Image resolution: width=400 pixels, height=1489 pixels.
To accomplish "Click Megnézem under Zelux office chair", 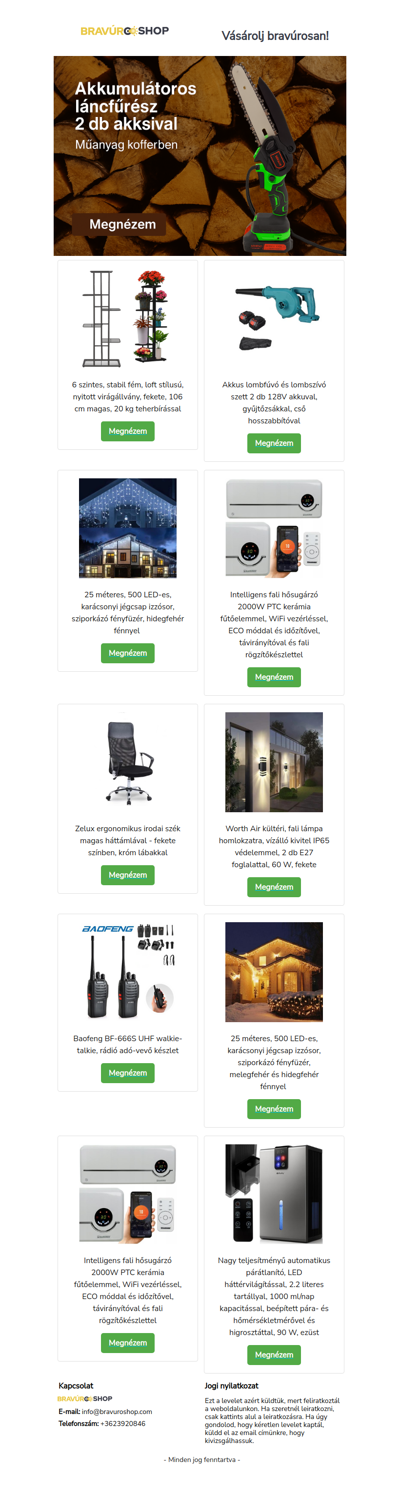I will pyautogui.click(x=127, y=875).
